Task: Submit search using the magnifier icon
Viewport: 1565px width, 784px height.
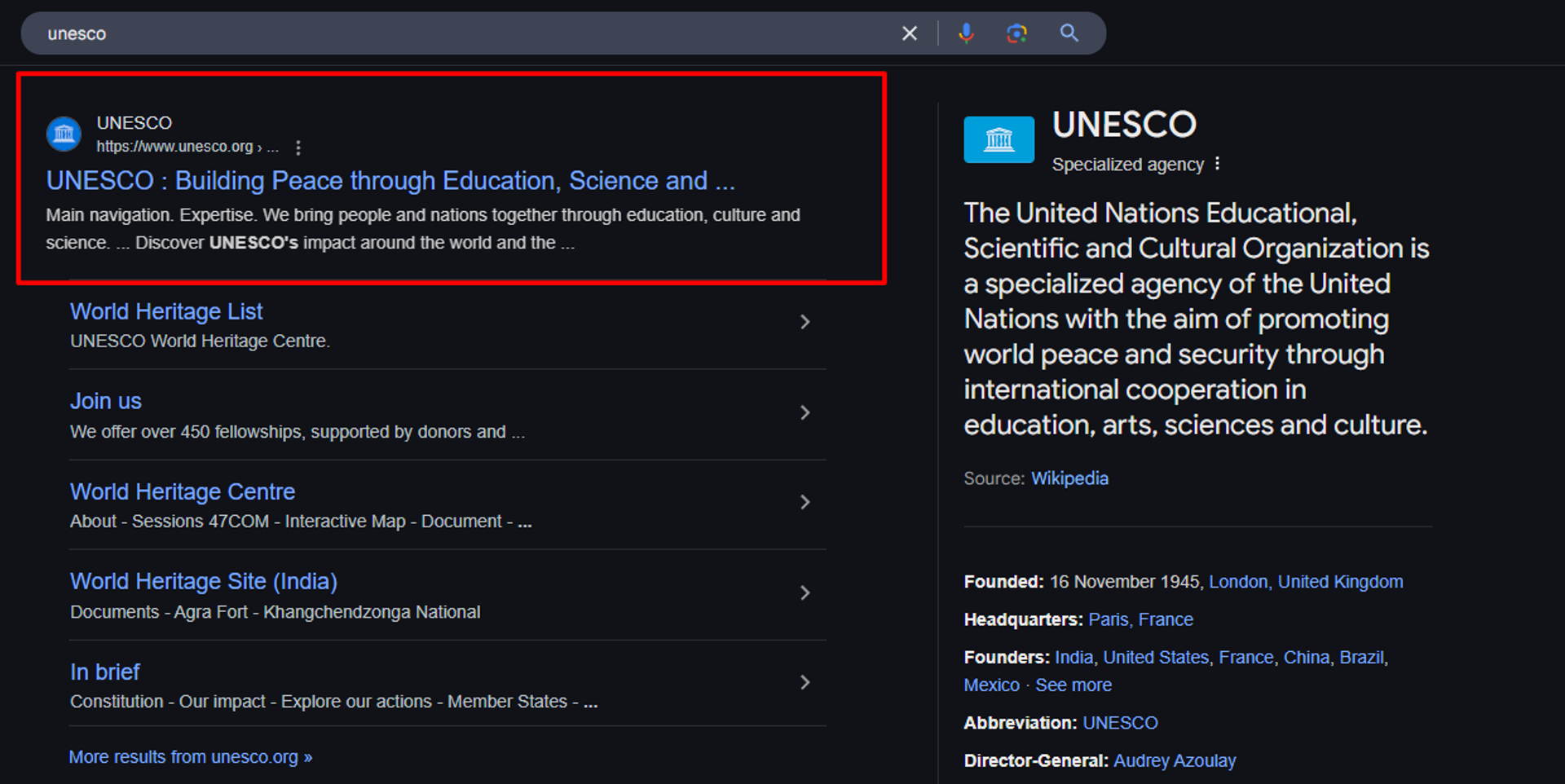Action: (x=1069, y=33)
